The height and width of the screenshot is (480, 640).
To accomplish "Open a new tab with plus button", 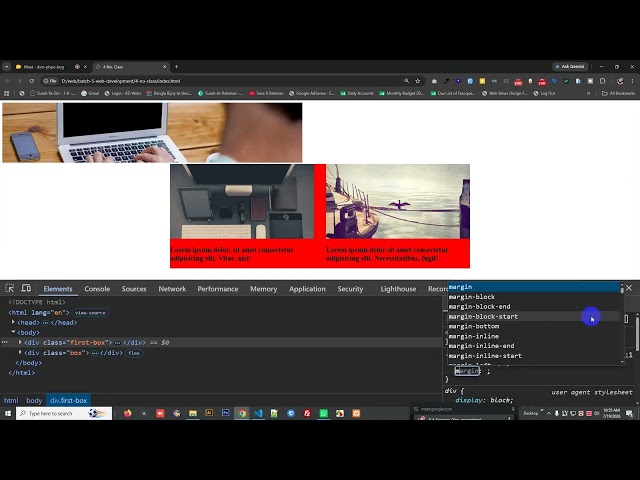I will [x=176, y=67].
